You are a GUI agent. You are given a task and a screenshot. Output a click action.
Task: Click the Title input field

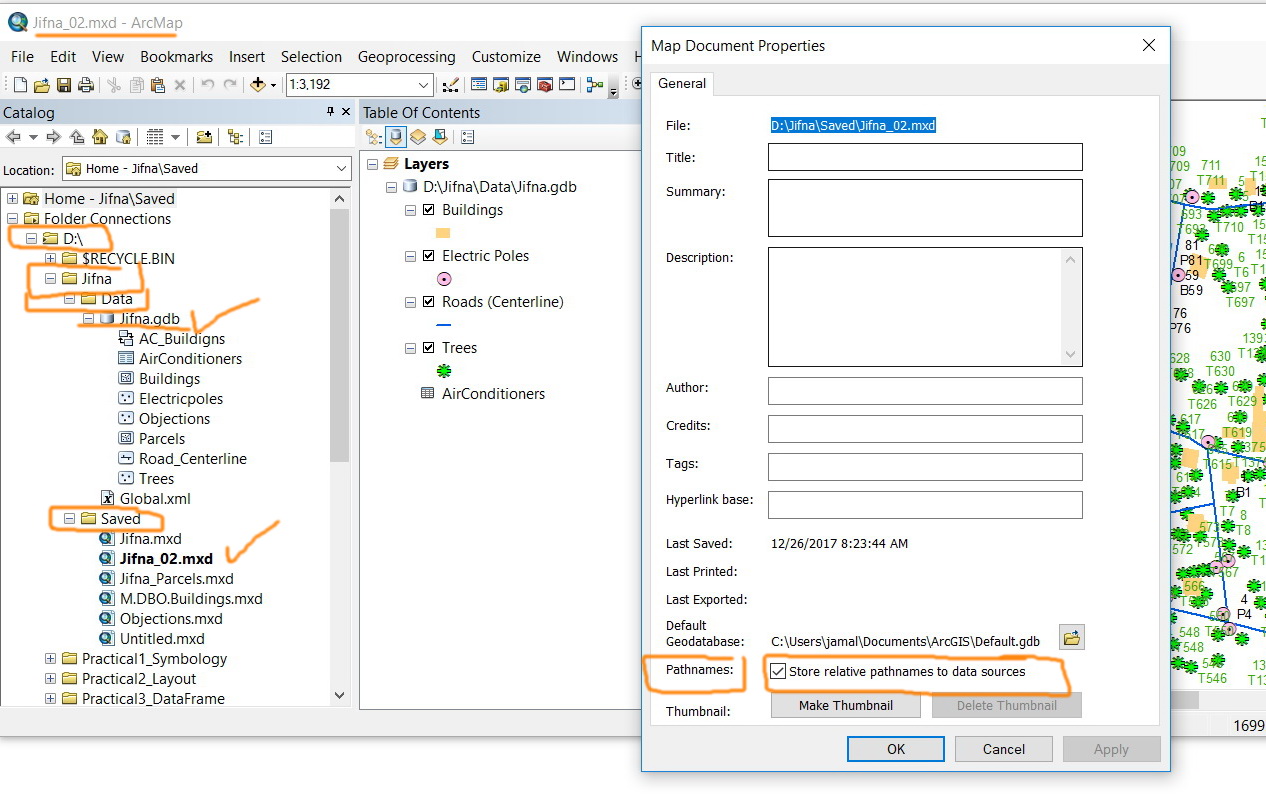[925, 157]
